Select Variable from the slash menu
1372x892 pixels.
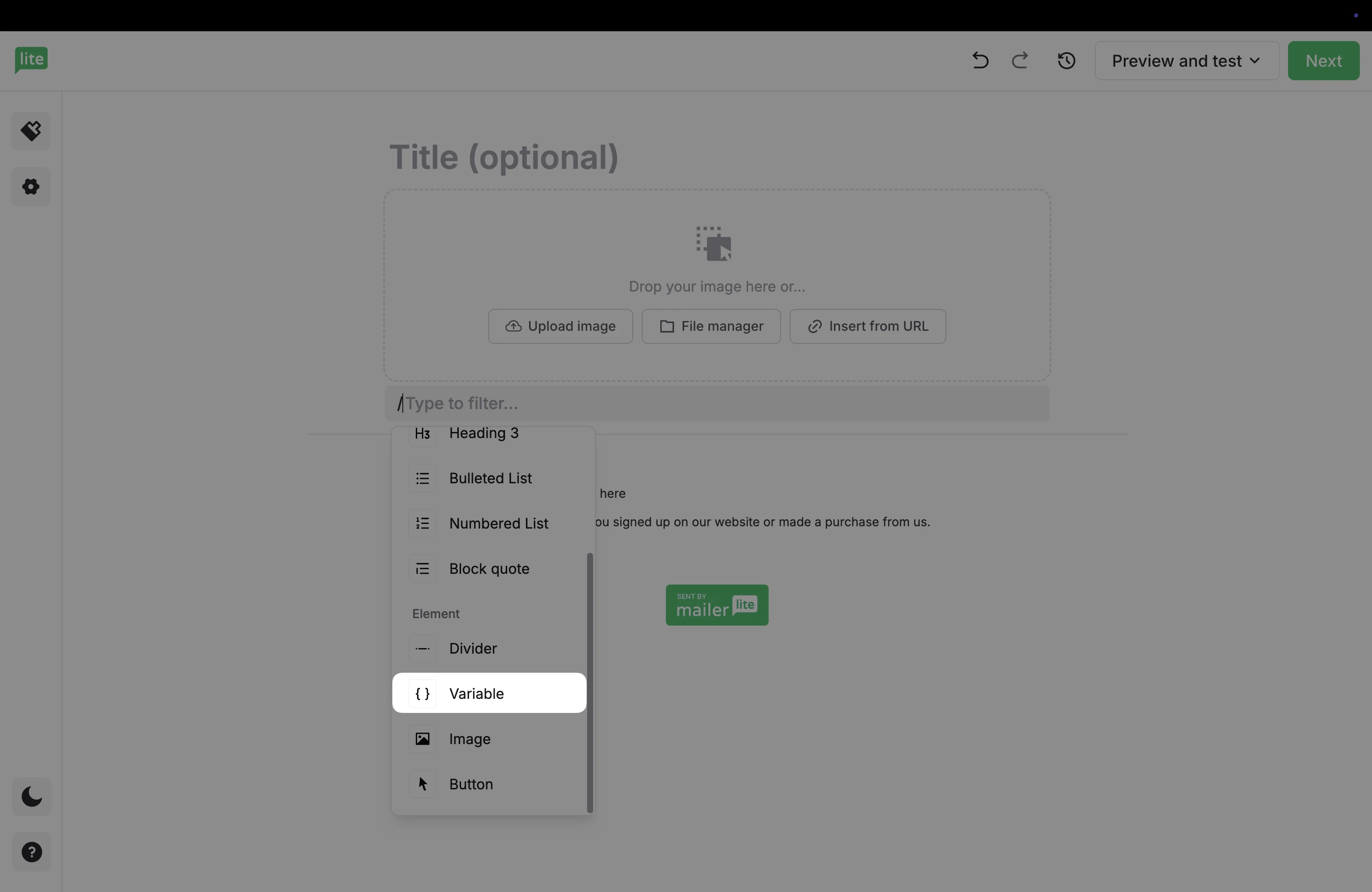489,693
